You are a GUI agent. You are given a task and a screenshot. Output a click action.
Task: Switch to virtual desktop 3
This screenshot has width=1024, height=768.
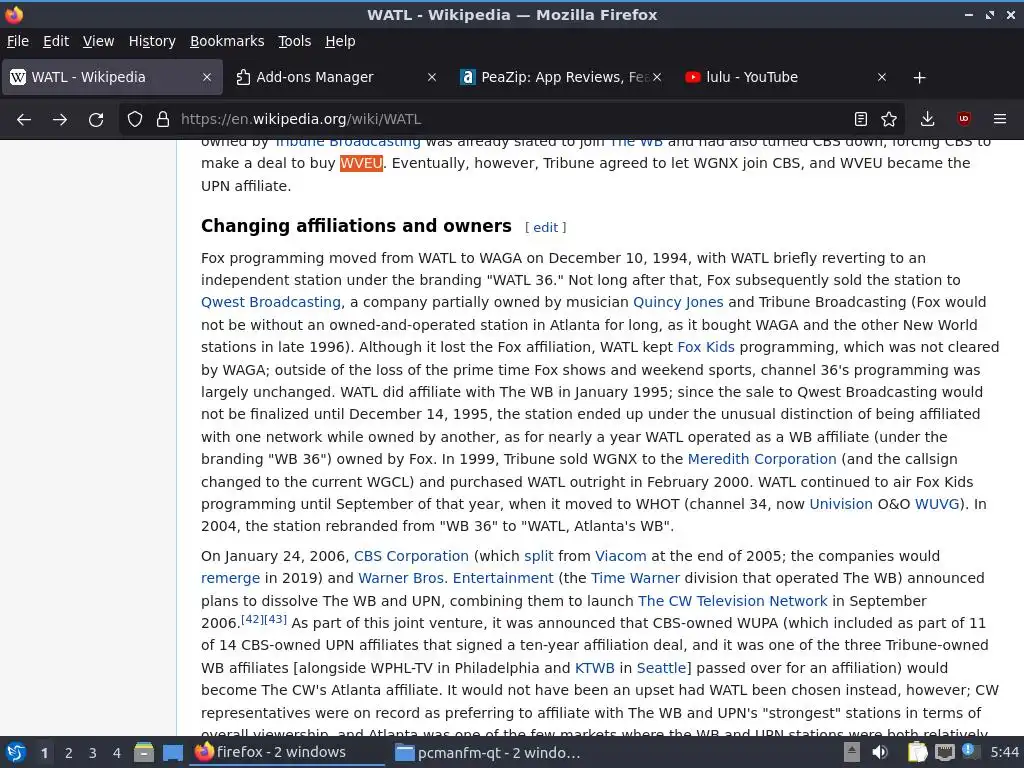93,753
